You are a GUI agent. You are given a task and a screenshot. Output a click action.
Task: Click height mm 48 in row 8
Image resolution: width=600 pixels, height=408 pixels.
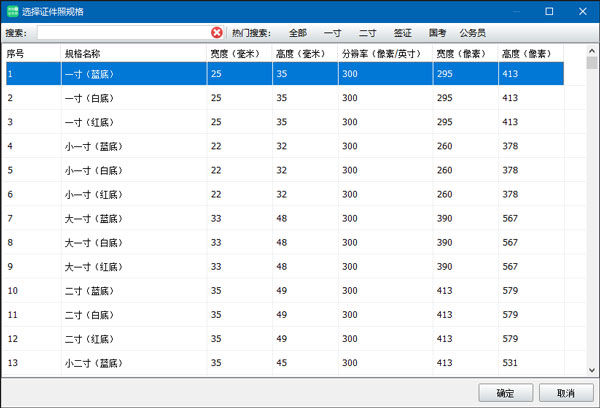pos(282,243)
